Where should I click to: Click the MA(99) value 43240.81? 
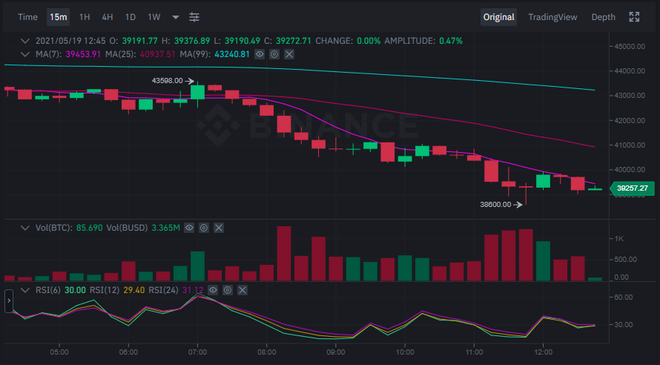[x=232, y=54]
